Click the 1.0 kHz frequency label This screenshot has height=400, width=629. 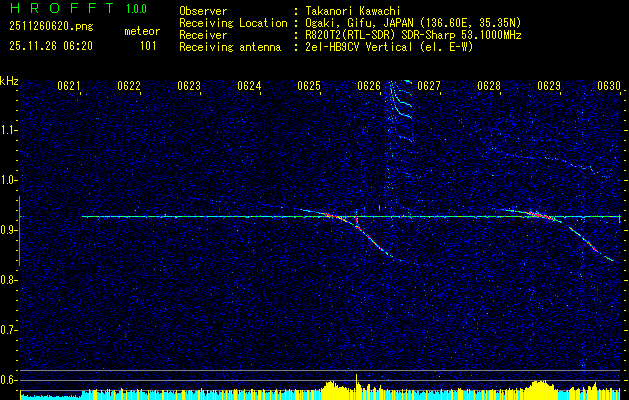(9, 181)
